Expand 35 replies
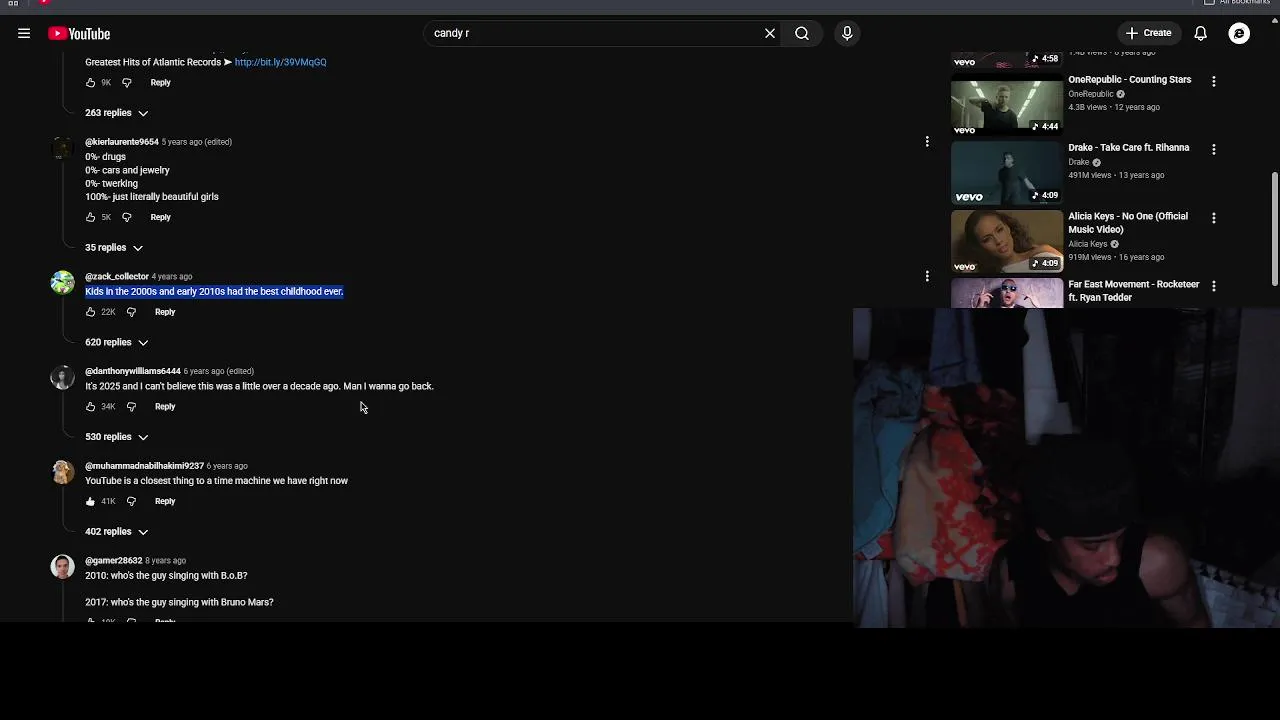 point(113,247)
